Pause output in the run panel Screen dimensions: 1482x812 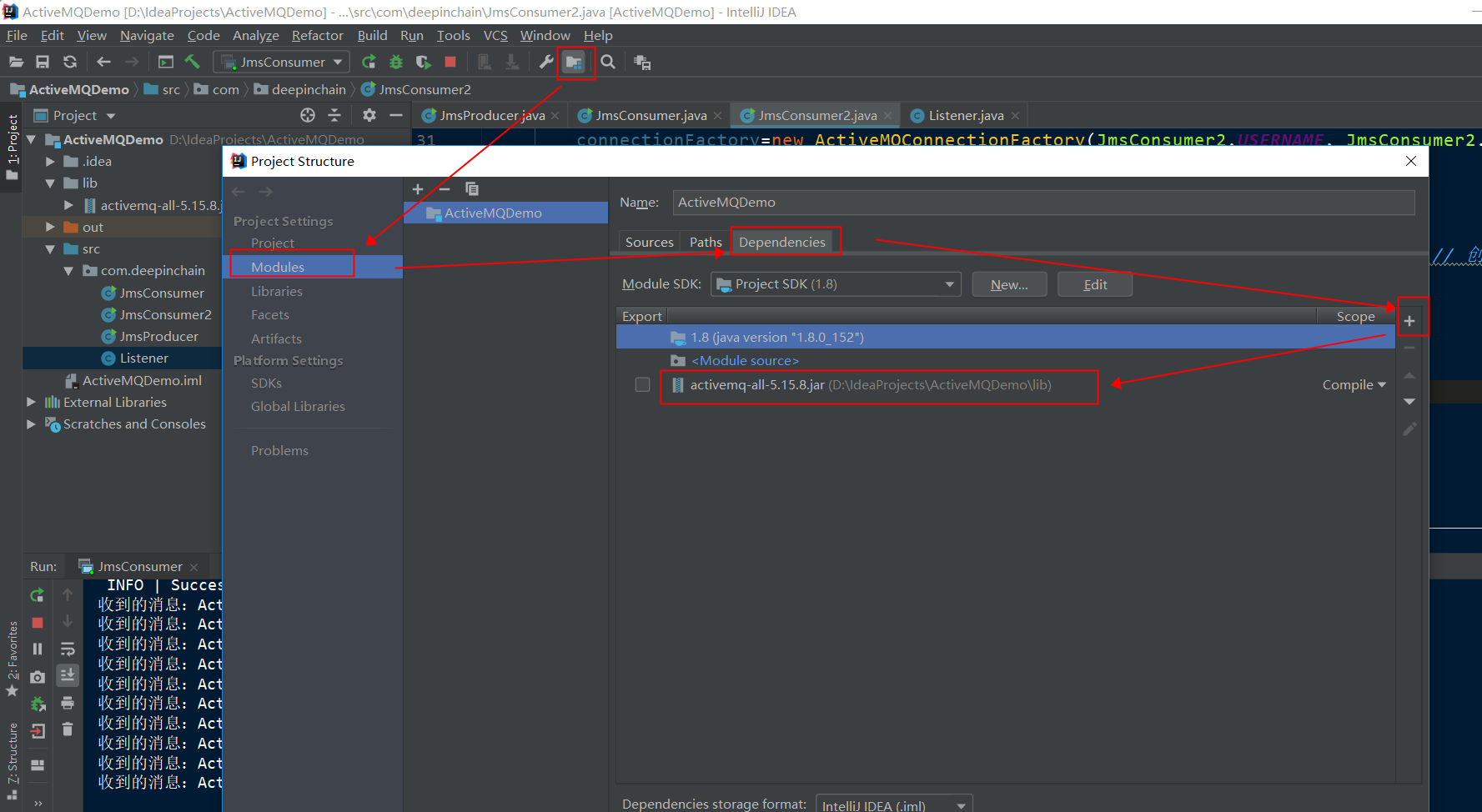tap(37, 649)
